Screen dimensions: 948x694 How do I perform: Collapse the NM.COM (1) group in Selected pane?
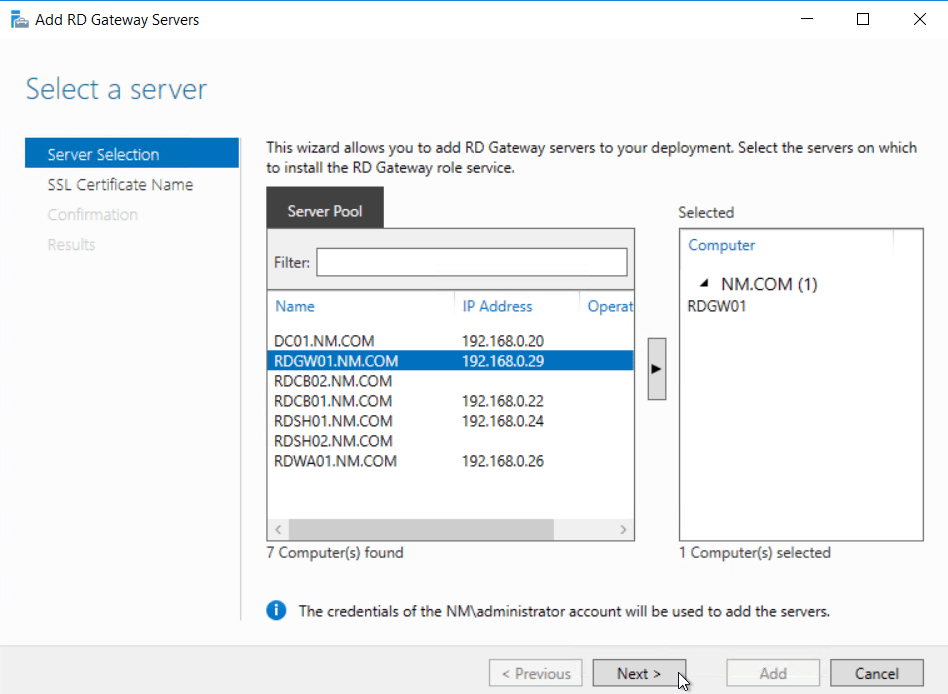point(706,284)
